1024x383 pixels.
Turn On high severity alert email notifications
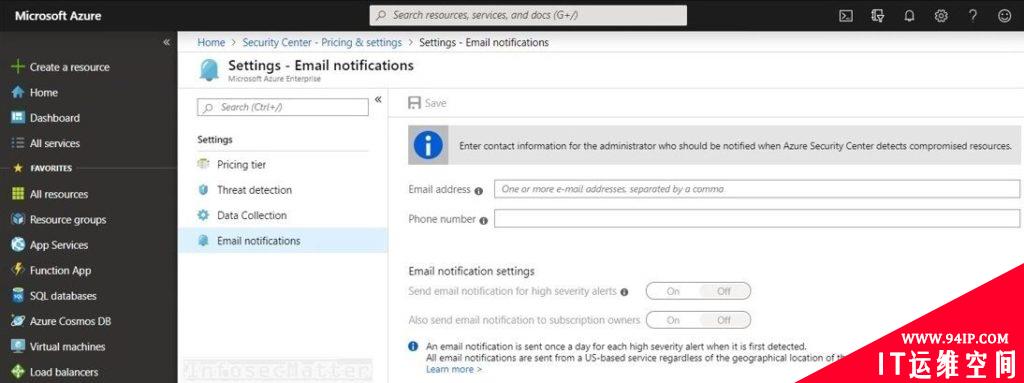(673, 291)
